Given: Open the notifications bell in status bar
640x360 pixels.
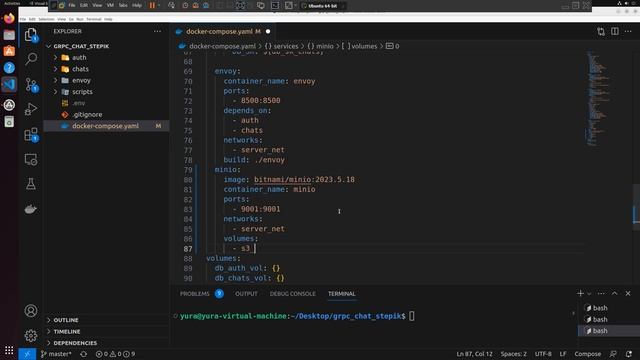Looking at the screenshot, I should (629, 354).
